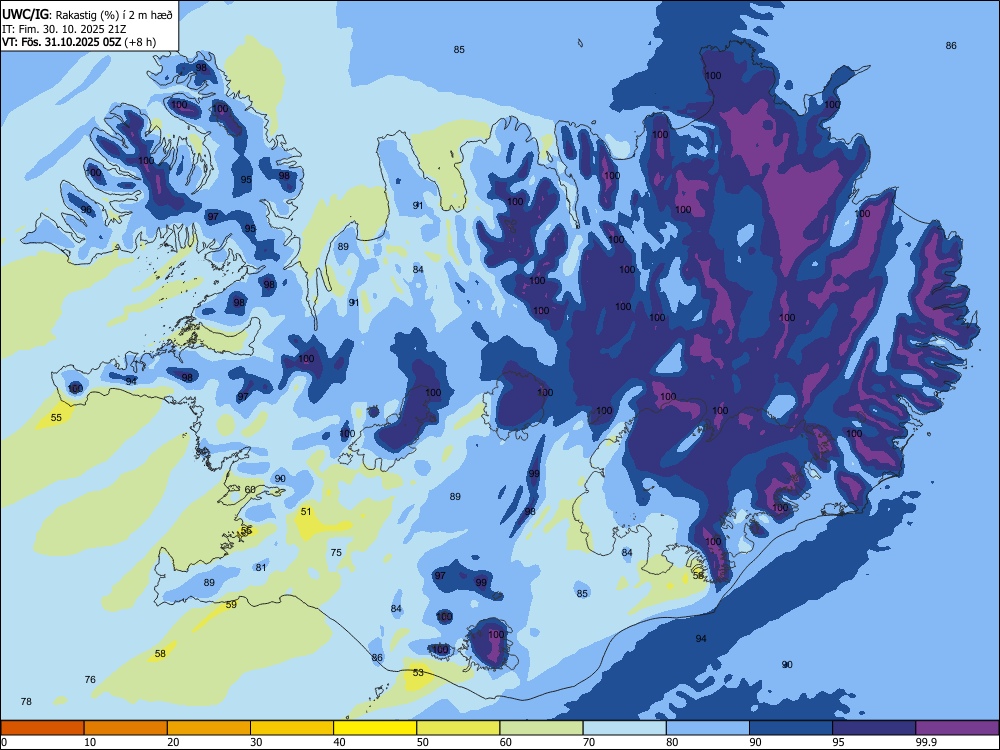Viewport: 1000px width, 750px height.
Task: Click the legend tick label '20'
Action: [x=173, y=742]
